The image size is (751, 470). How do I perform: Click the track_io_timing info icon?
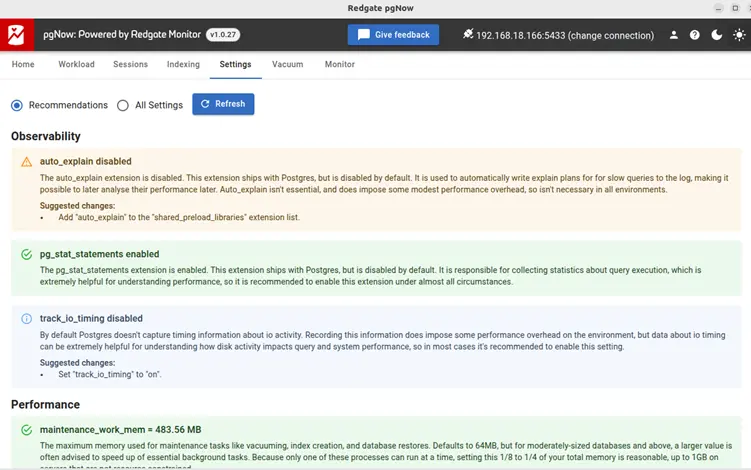tap(27, 319)
